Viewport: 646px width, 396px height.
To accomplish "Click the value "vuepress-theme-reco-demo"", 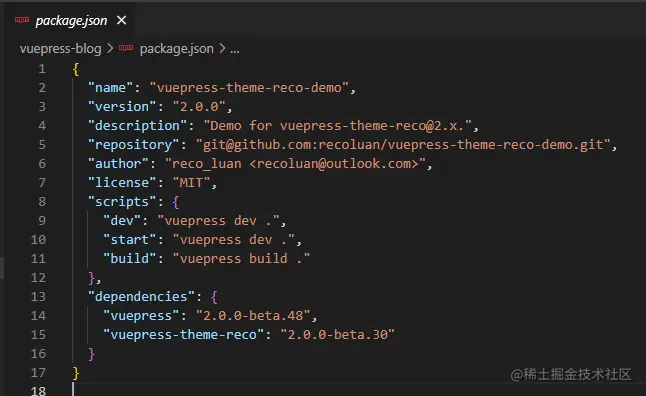I will (249, 88).
